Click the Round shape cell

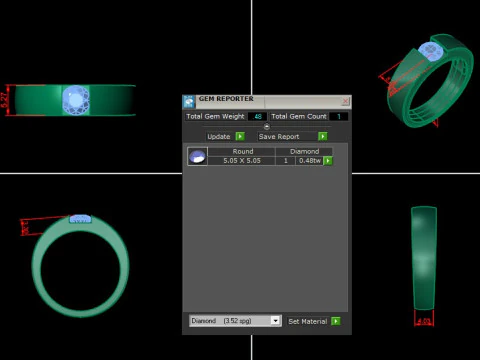coord(242,152)
